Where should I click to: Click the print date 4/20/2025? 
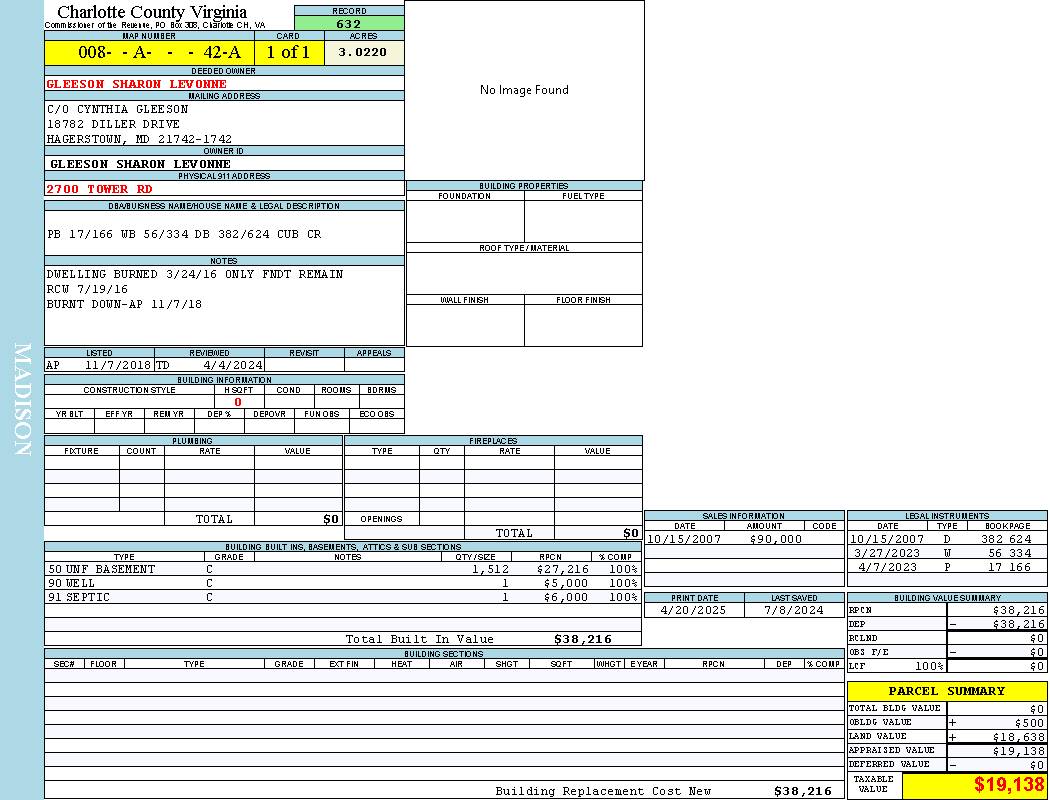694,610
